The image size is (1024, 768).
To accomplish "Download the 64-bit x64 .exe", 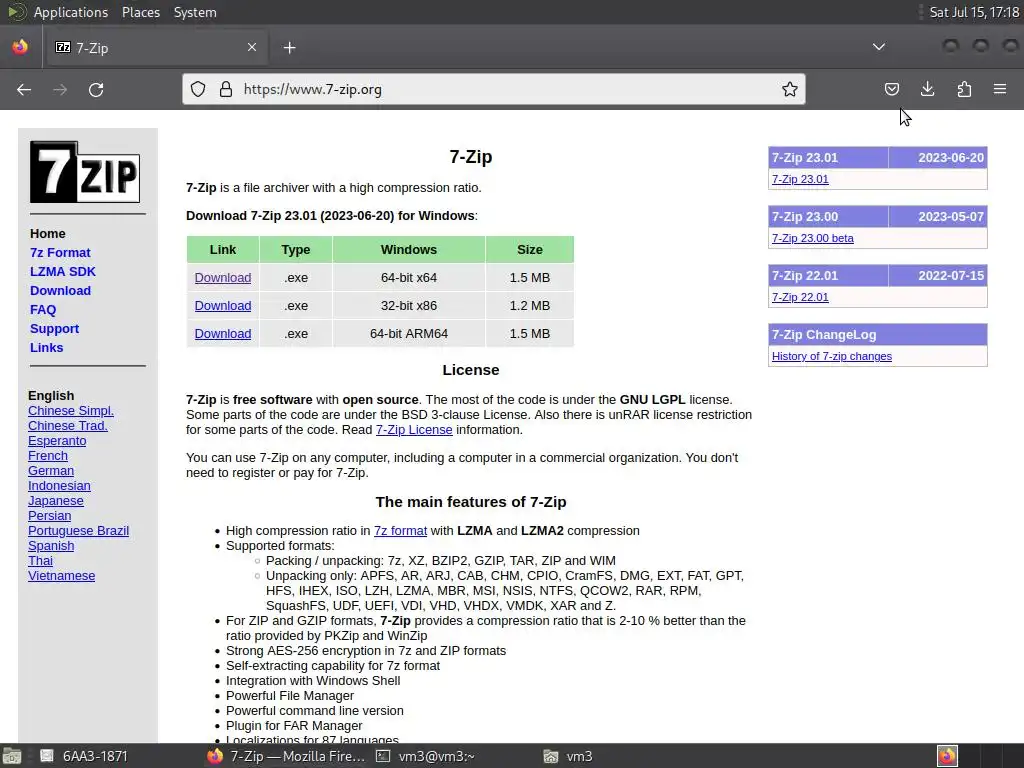I will (223, 278).
